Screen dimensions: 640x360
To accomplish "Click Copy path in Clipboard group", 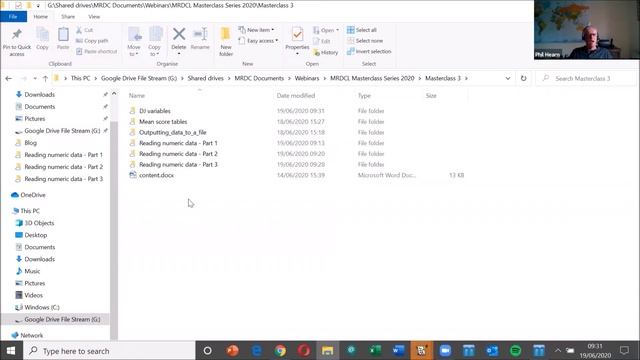I will [92, 40].
